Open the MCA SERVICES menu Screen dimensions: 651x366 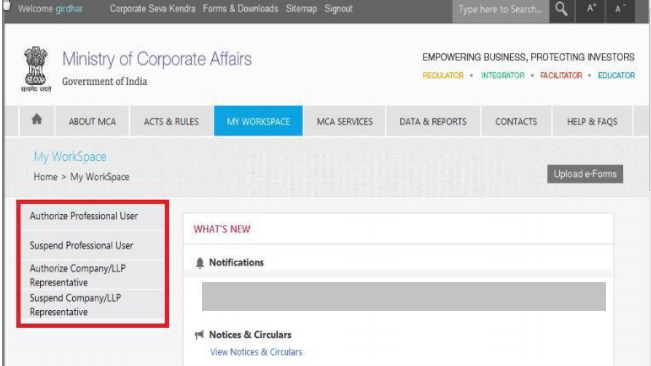(x=345, y=121)
